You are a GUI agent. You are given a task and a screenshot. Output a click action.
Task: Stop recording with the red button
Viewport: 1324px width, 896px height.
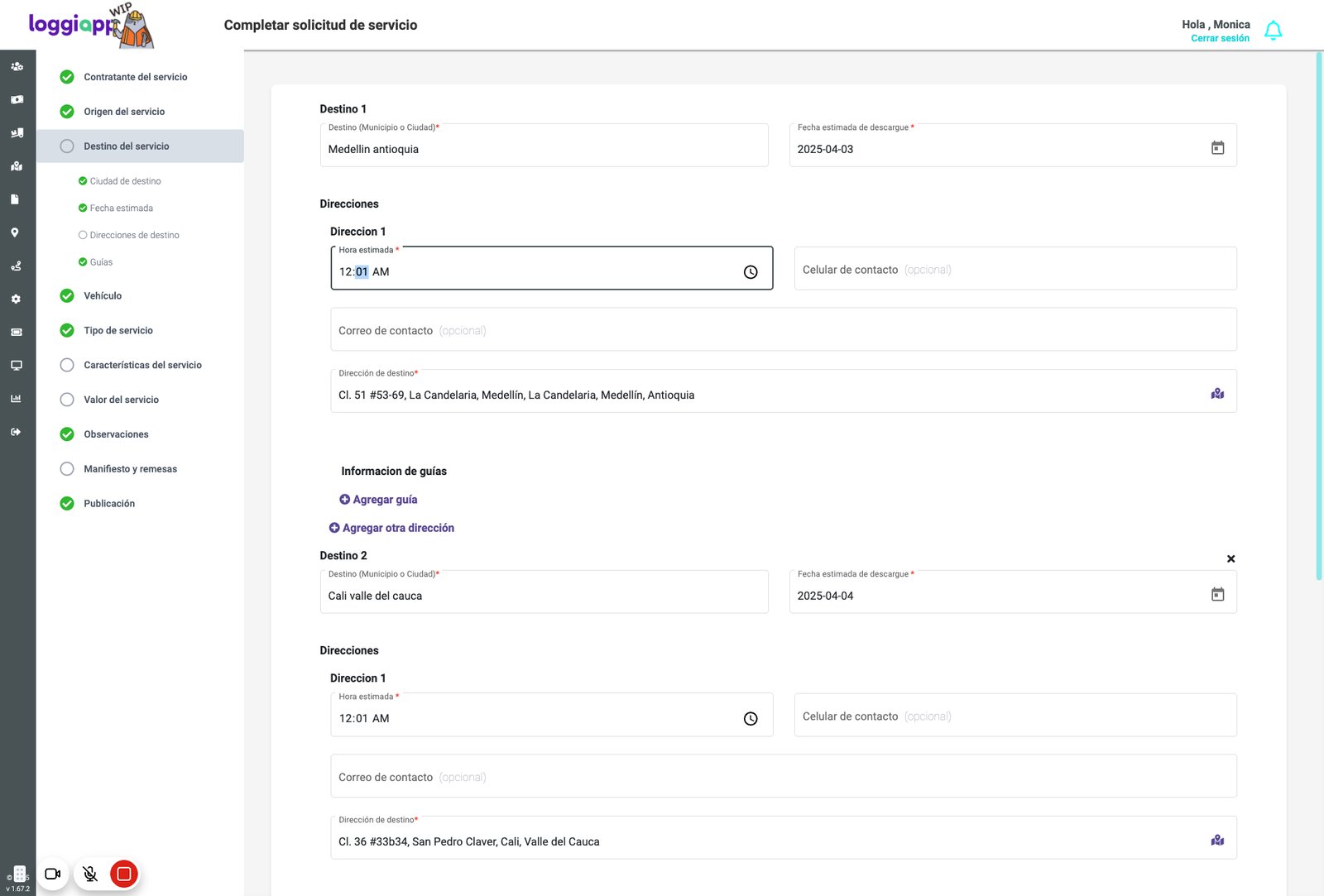click(124, 874)
